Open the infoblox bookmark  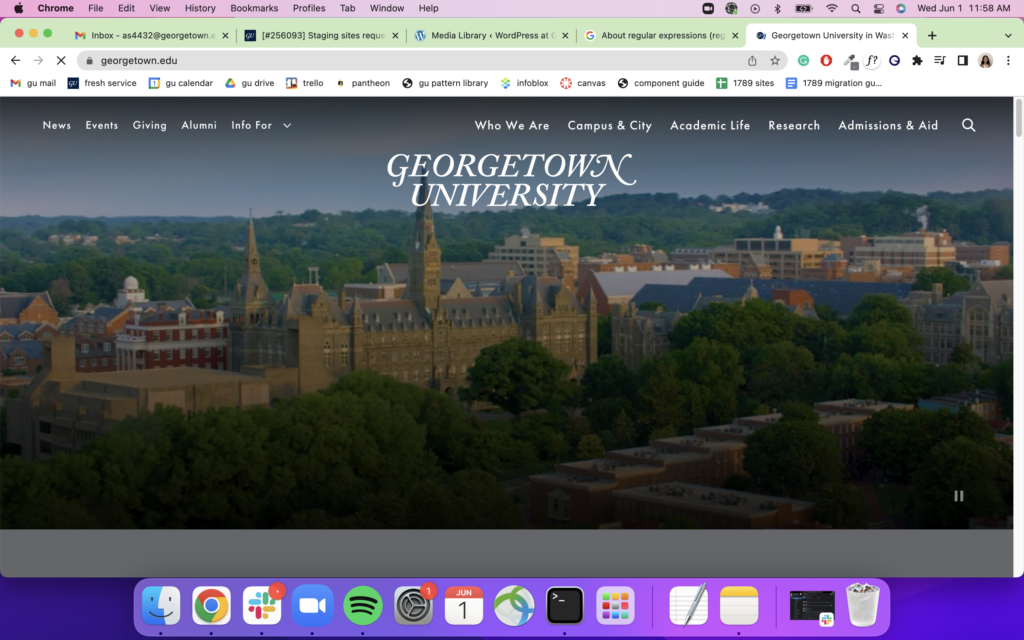(x=524, y=83)
